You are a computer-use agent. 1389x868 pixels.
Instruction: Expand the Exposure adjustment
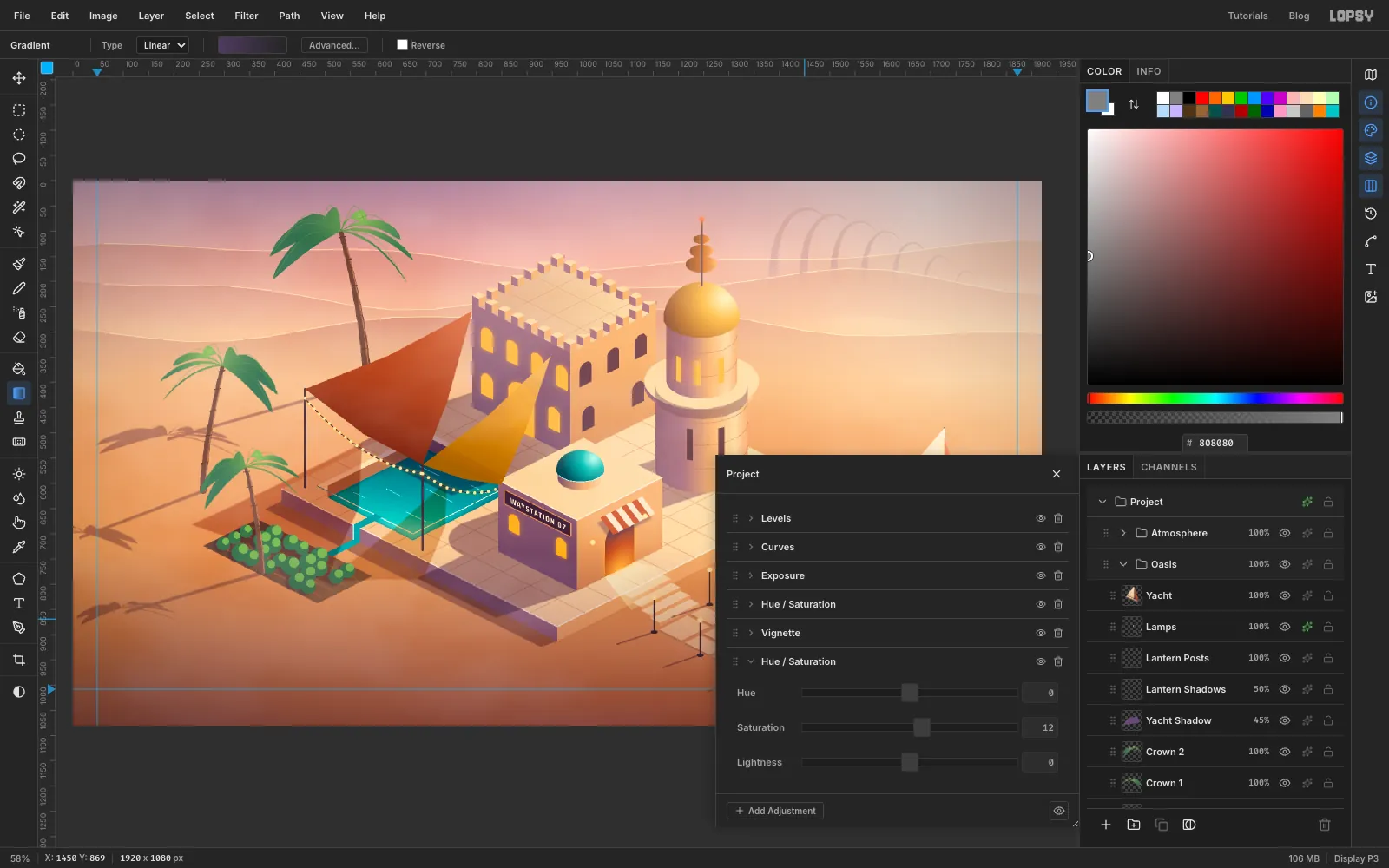751,575
